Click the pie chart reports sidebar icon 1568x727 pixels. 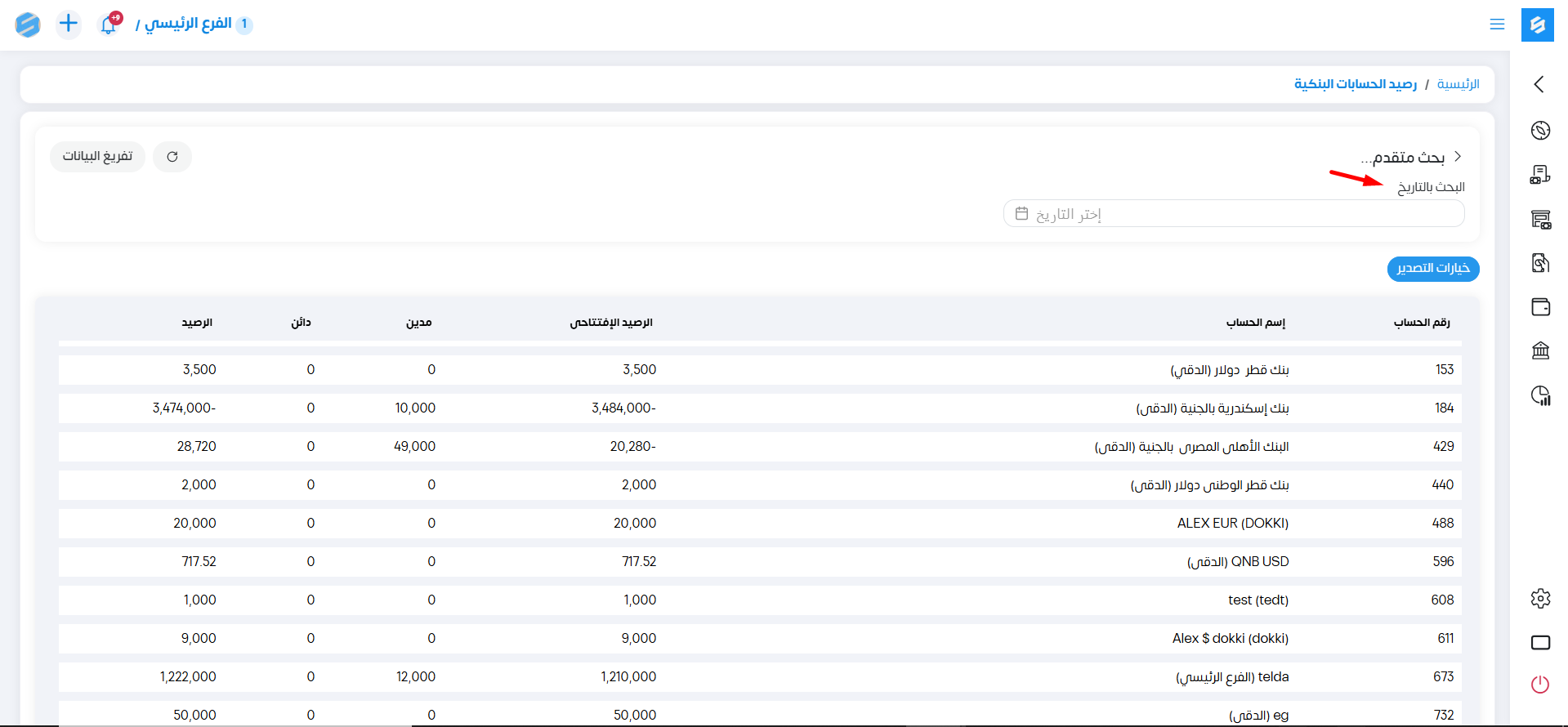point(1540,396)
